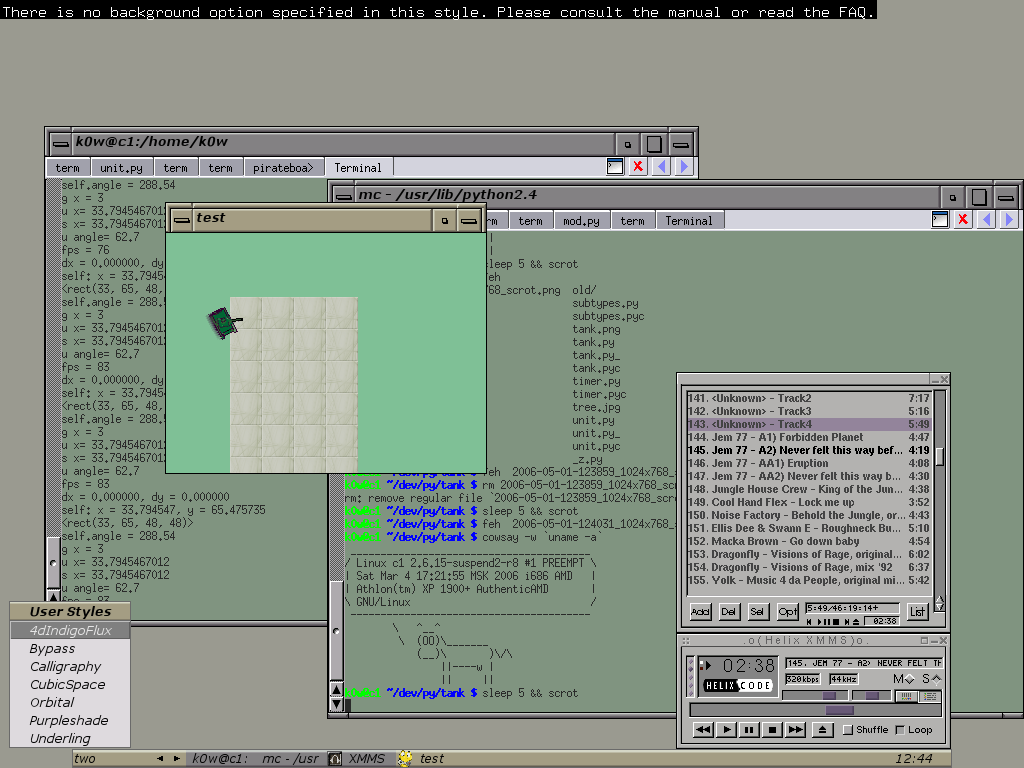Open the playlist Add menu
The width and height of the screenshot is (1024, 768).
[x=700, y=611]
